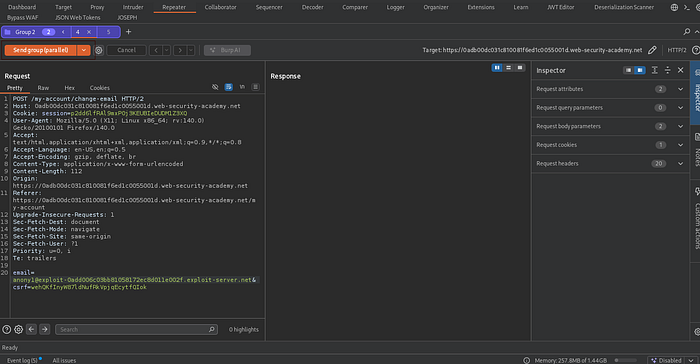Go to the Decoder tab
Screen dimensions: 700x364
coord(312,7)
